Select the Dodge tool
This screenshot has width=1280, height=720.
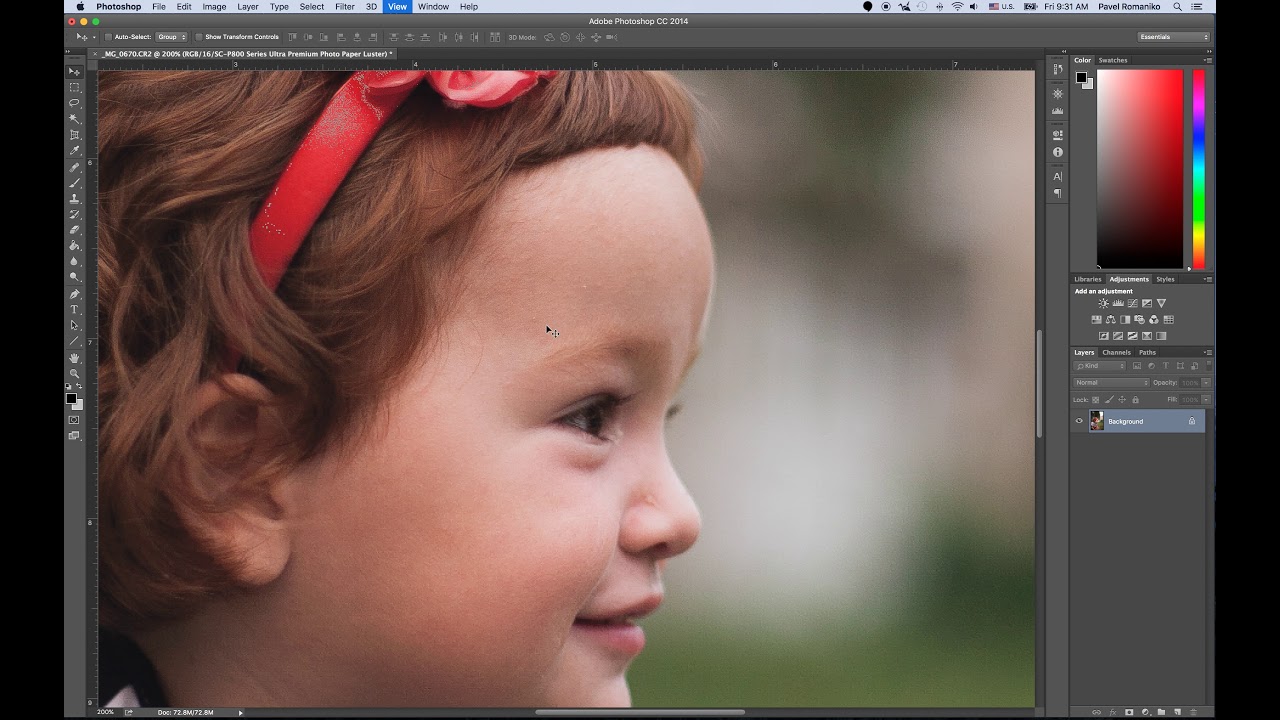coord(74,277)
